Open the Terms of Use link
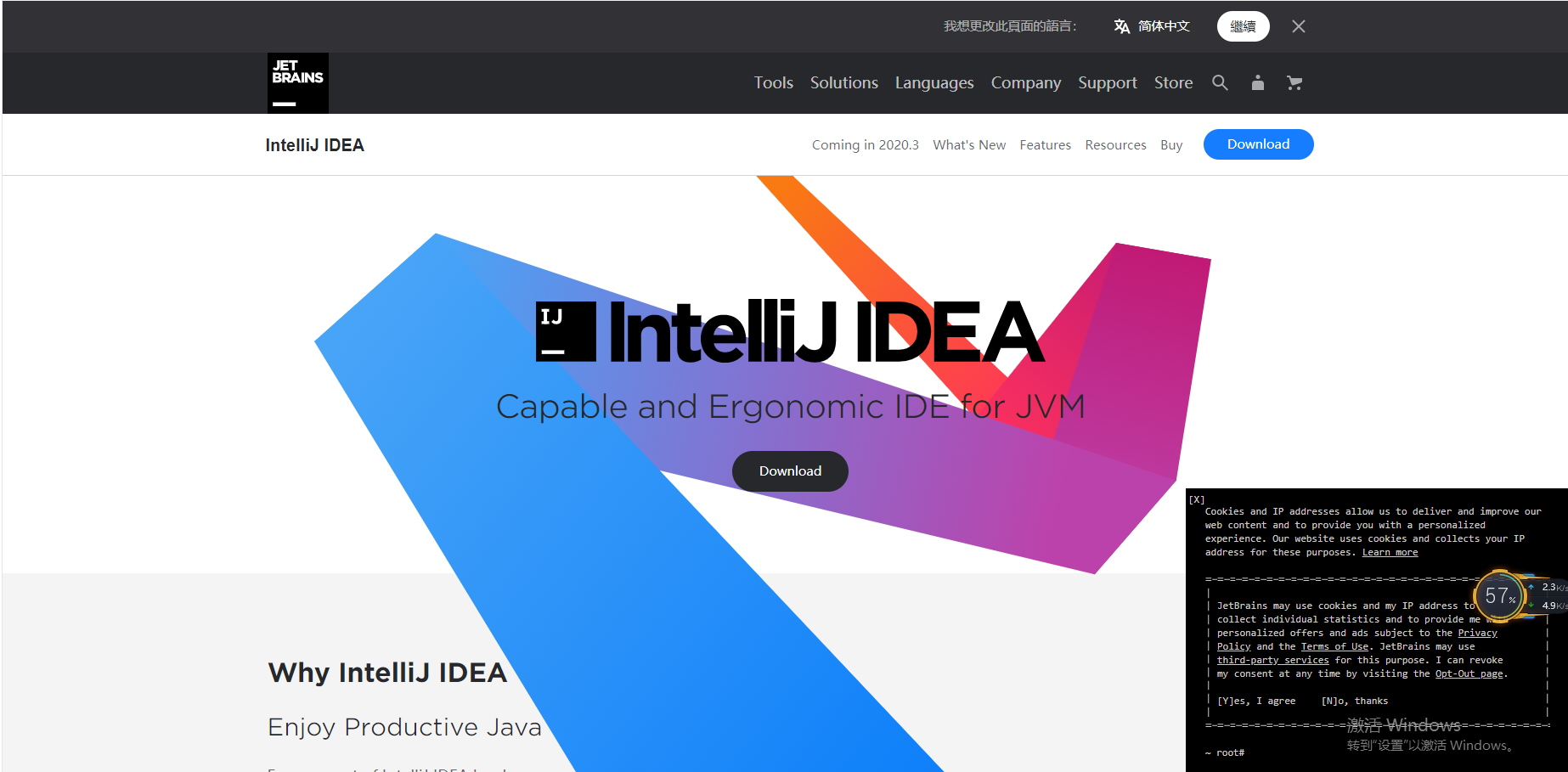This screenshot has height=772, width=1568. coord(1334,647)
